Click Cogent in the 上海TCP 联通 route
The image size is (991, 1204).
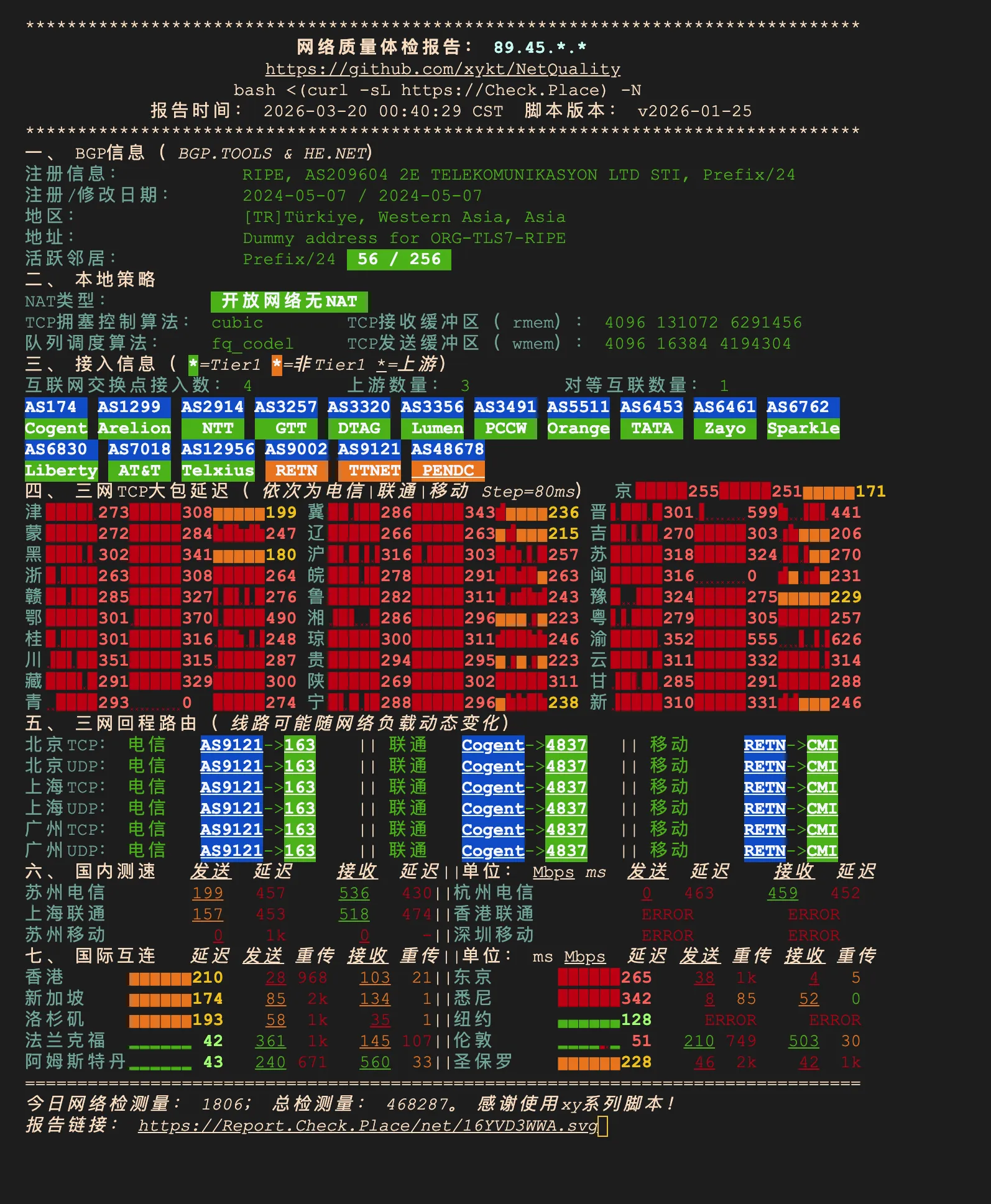(493, 787)
